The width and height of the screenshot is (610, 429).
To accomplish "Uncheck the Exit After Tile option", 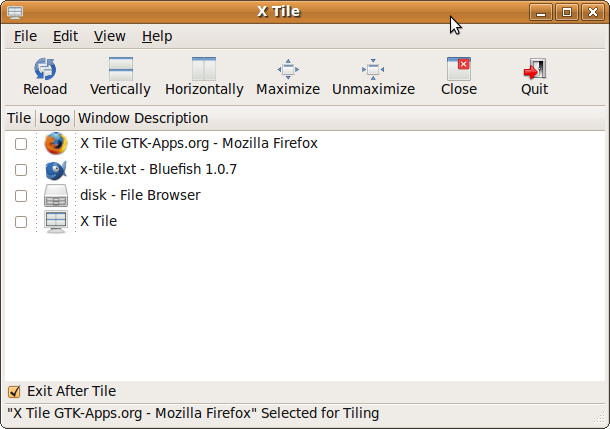I will [x=14, y=391].
